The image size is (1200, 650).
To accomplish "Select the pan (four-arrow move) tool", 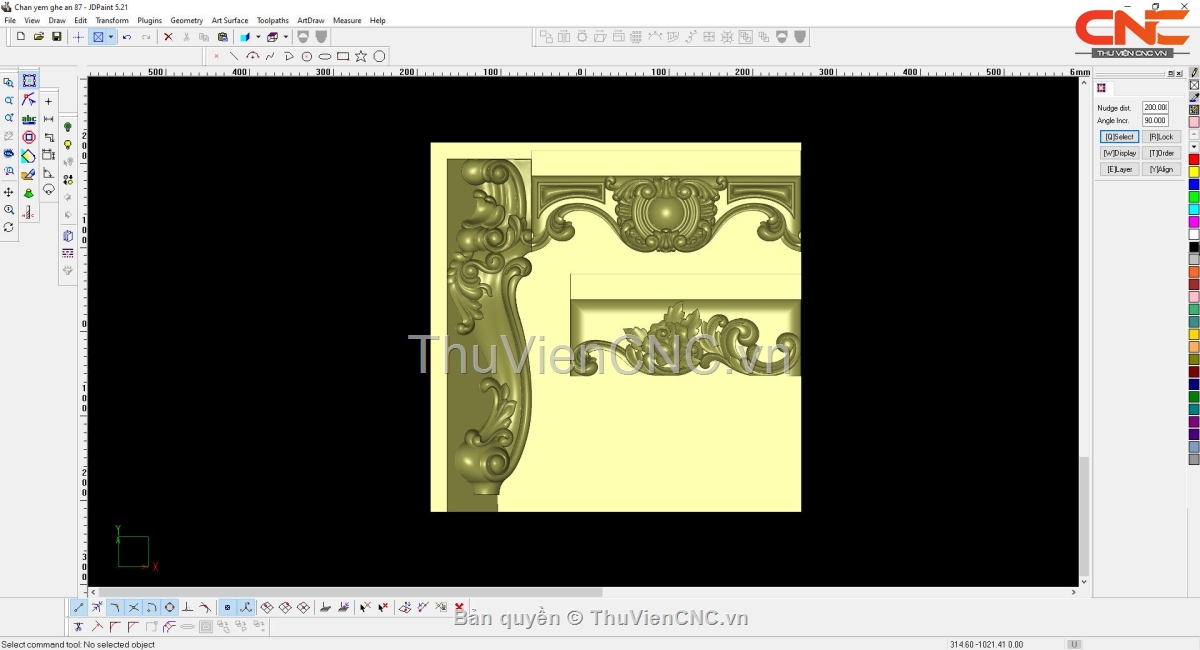I will point(9,192).
